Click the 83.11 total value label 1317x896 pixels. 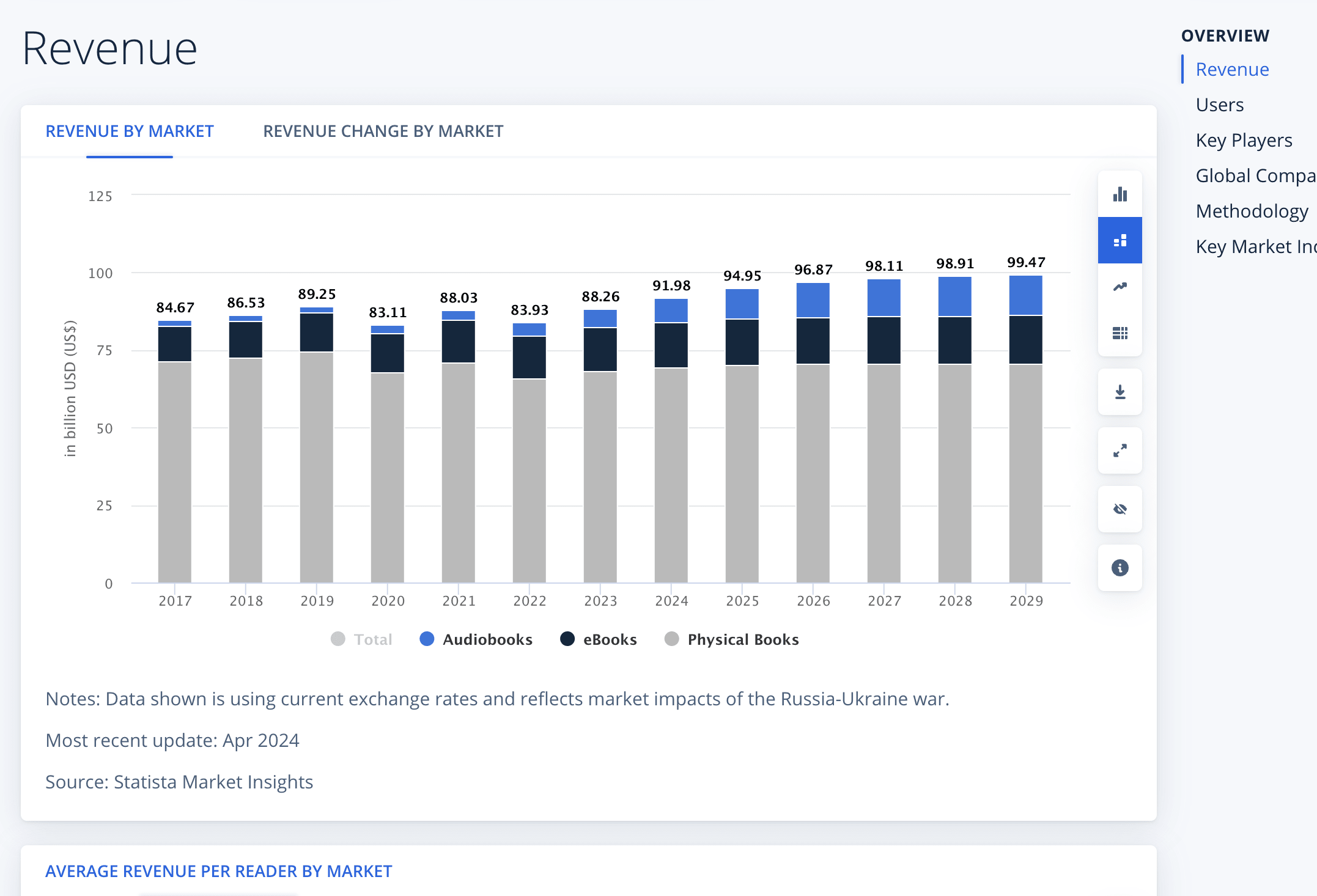(388, 313)
